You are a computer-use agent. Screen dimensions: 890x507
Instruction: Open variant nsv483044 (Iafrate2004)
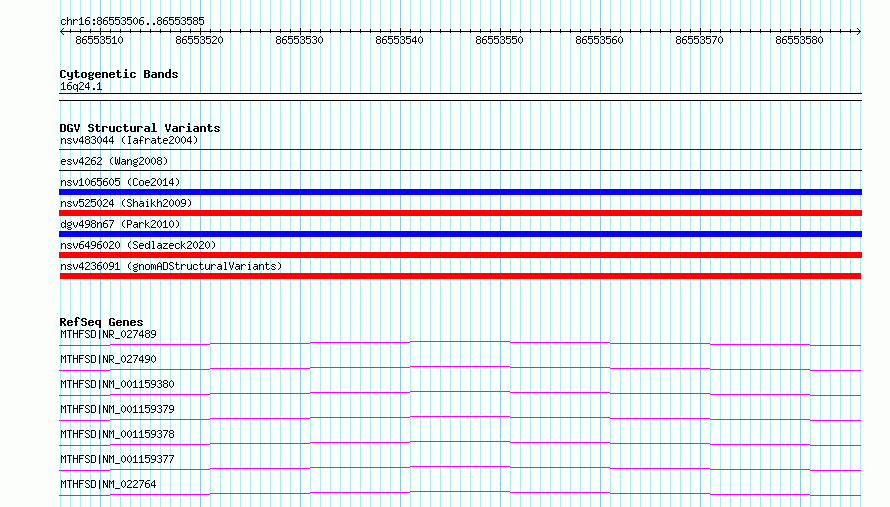pyautogui.click(x=129, y=140)
